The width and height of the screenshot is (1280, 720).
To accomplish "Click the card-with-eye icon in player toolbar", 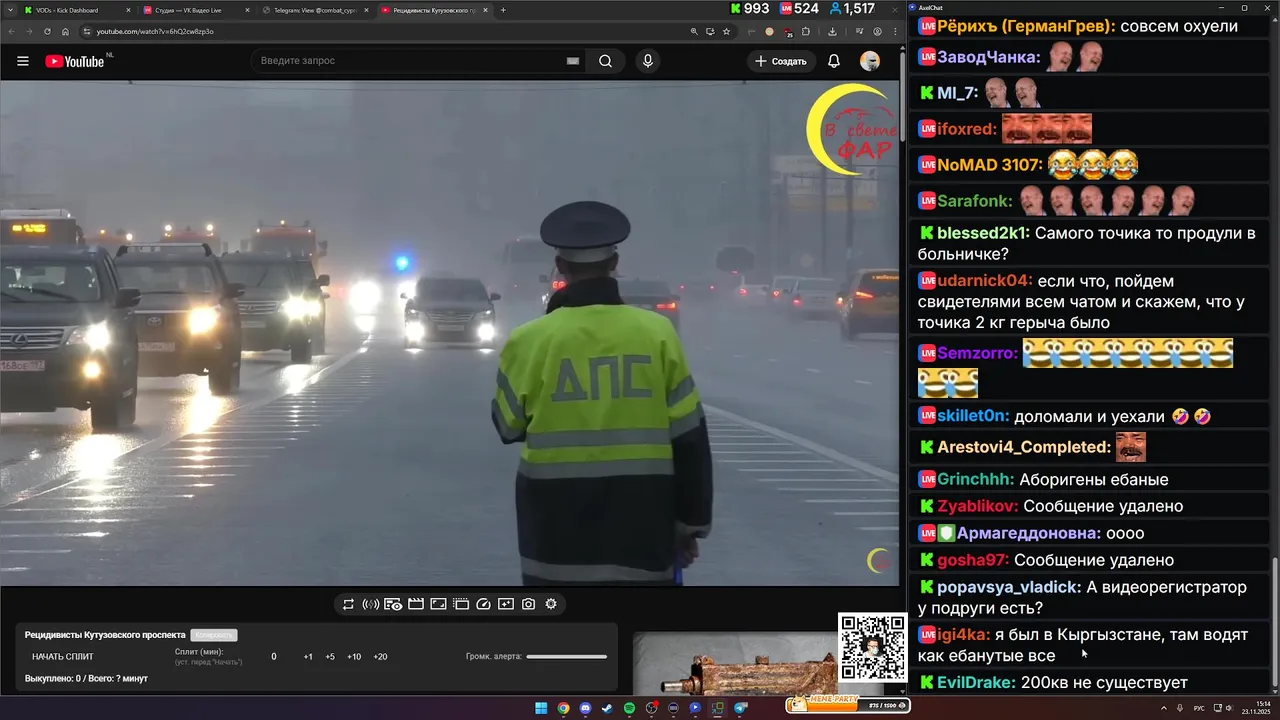I will click(x=393, y=604).
